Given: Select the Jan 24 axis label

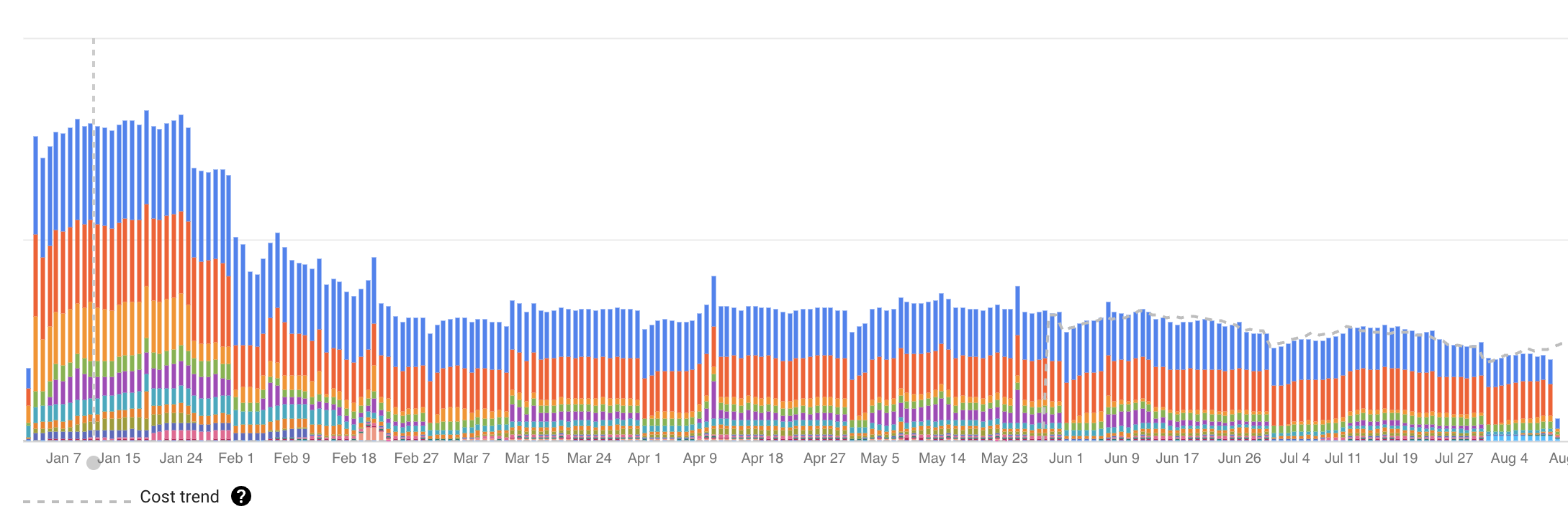Looking at the screenshot, I should click(181, 458).
